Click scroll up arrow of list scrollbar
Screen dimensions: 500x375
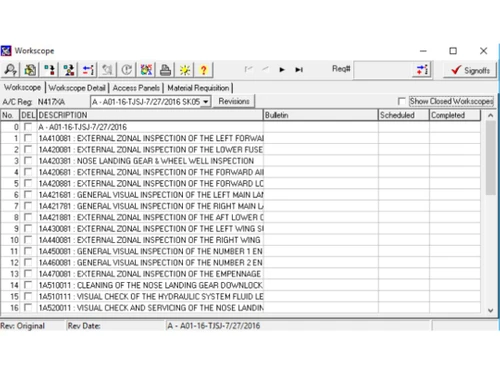click(x=490, y=115)
